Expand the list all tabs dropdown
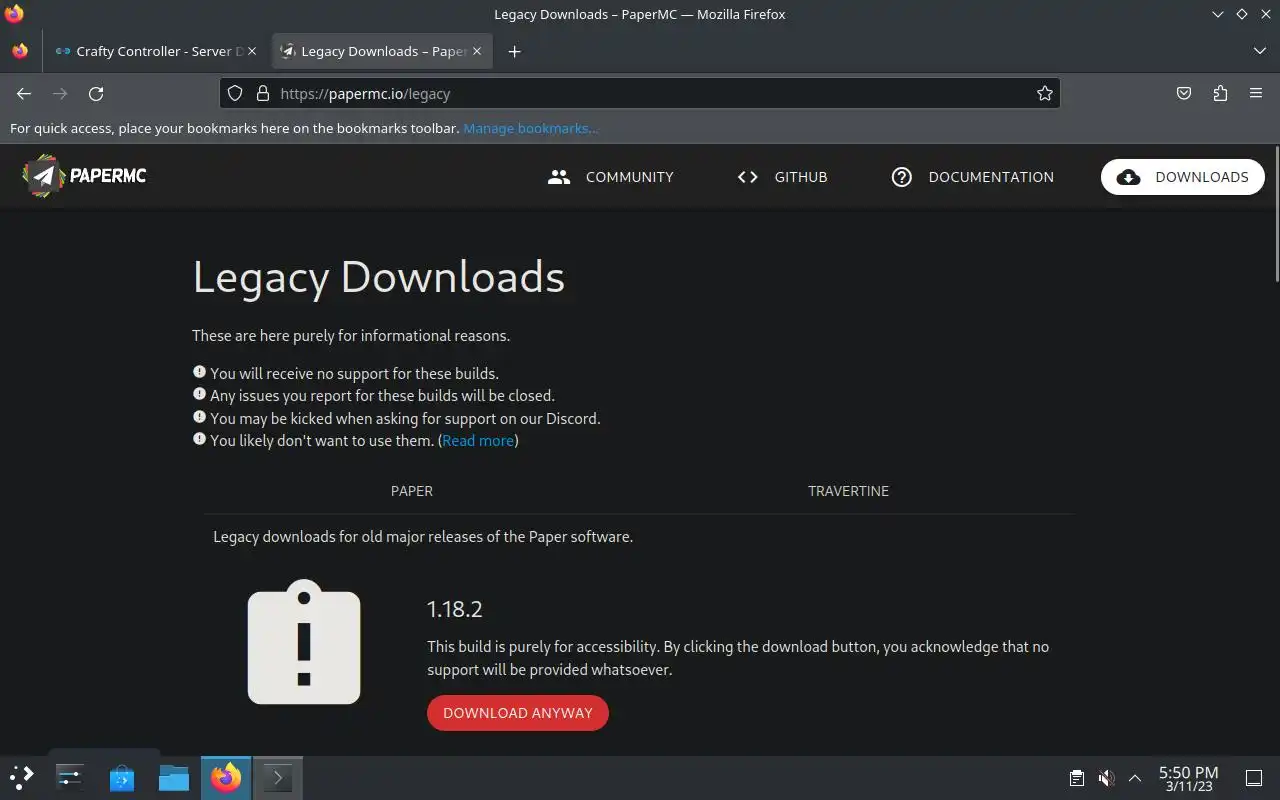Screen dimensions: 1280x800 1259,51
